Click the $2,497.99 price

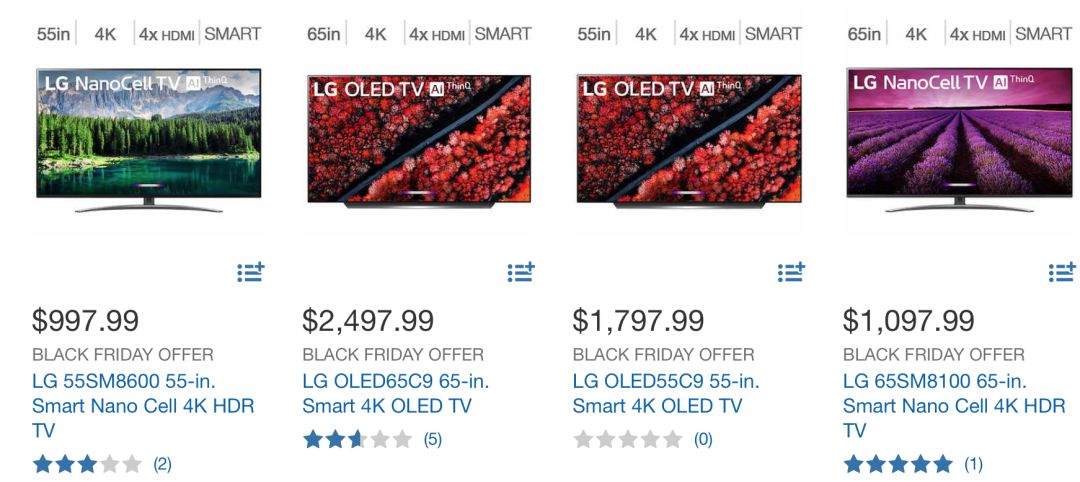pyautogui.click(x=368, y=321)
